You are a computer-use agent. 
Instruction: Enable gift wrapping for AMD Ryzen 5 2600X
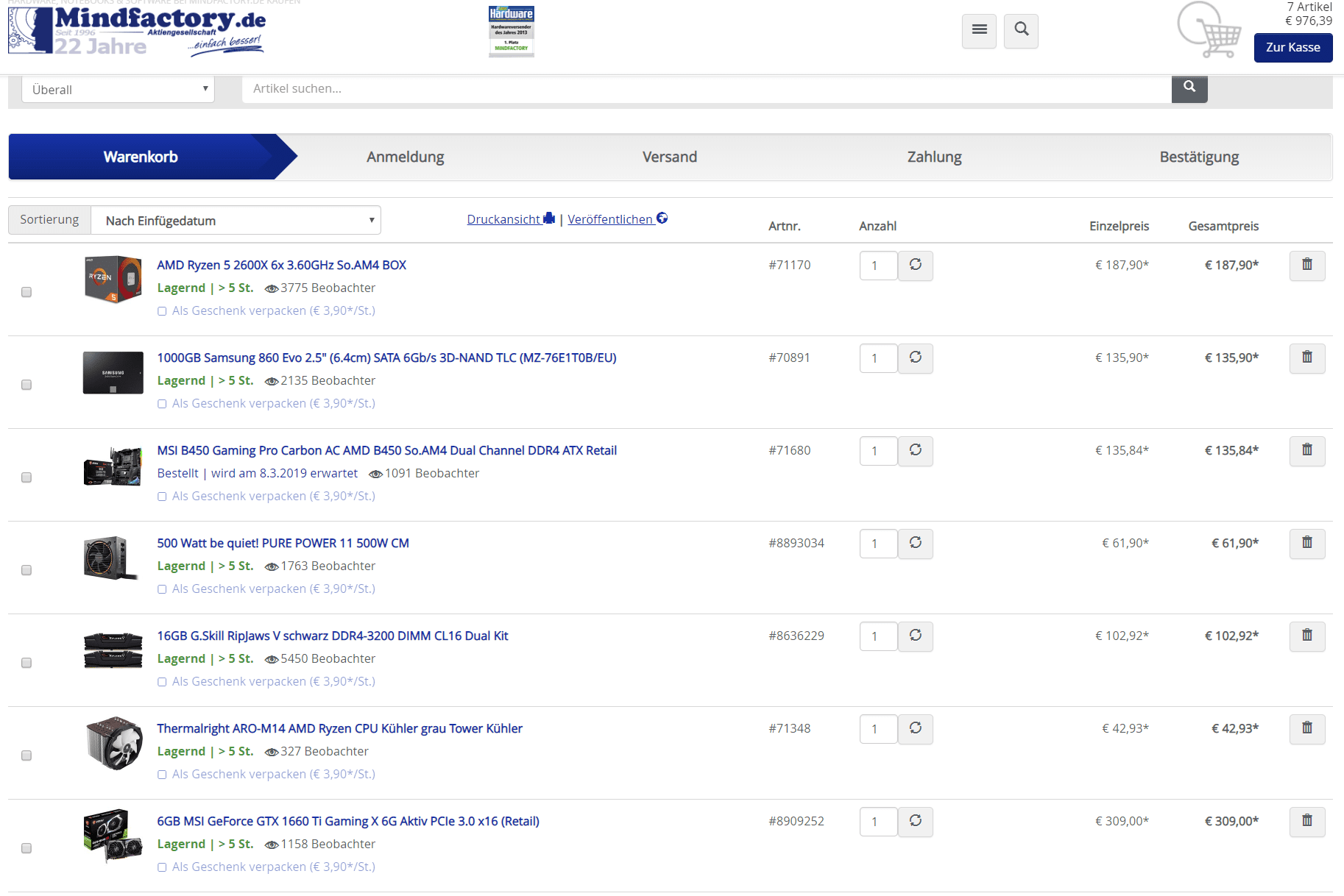tap(162, 311)
